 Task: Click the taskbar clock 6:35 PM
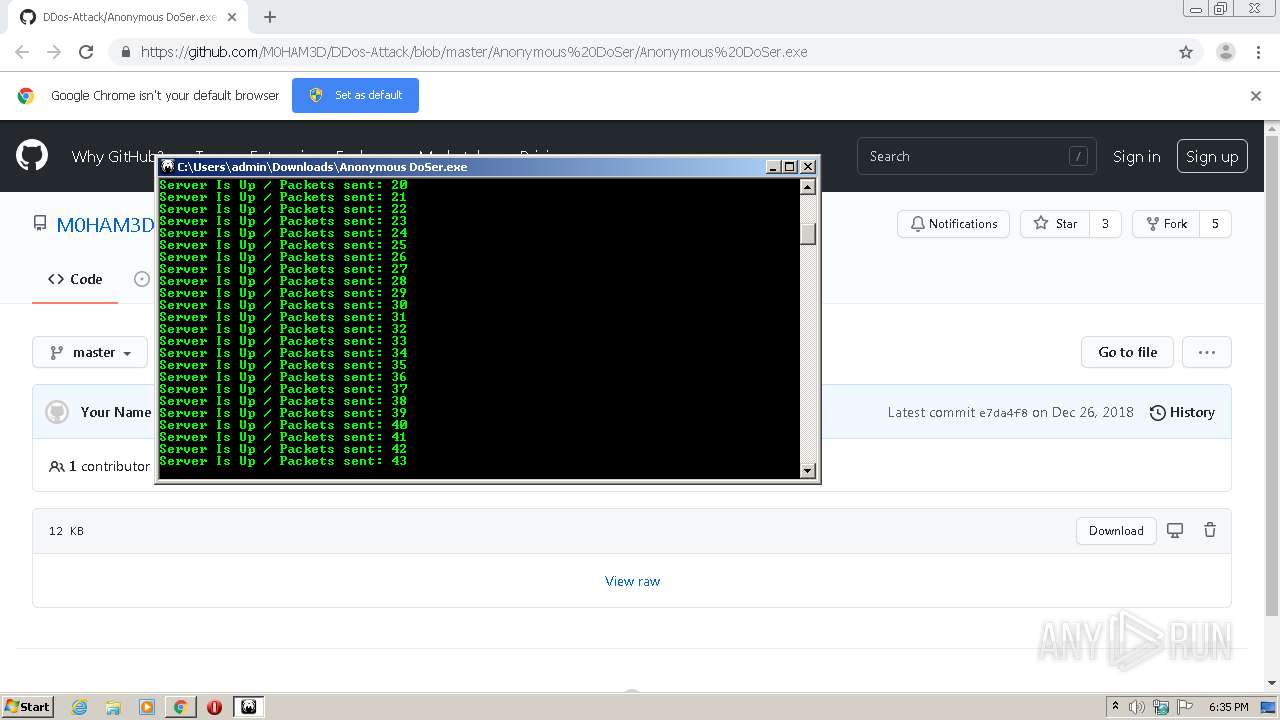click(x=1229, y=707)
